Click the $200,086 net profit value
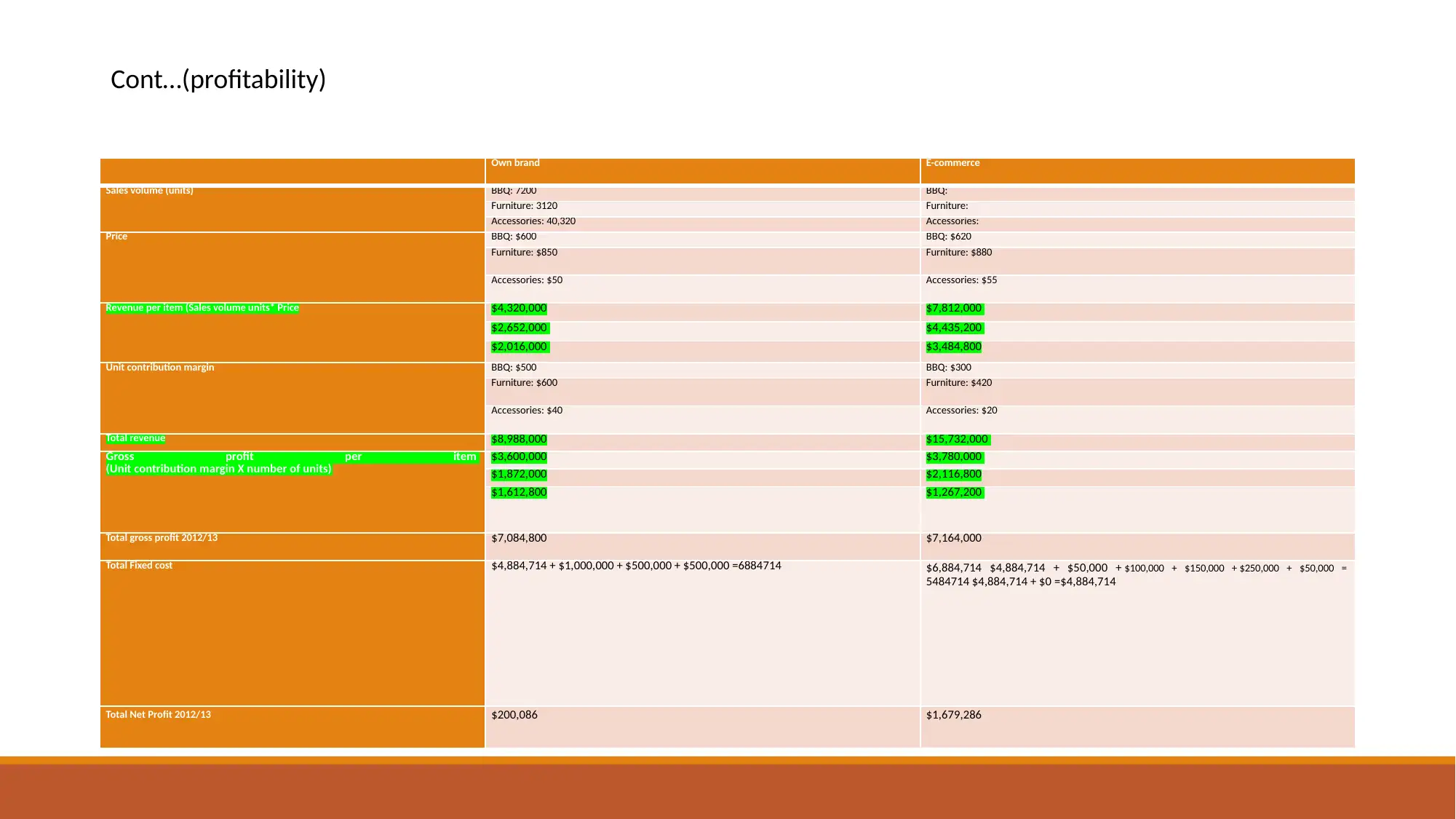Image resolution: width=1456 pixels, height=819 pixels. pyautogui.click(x=514, y=716)
